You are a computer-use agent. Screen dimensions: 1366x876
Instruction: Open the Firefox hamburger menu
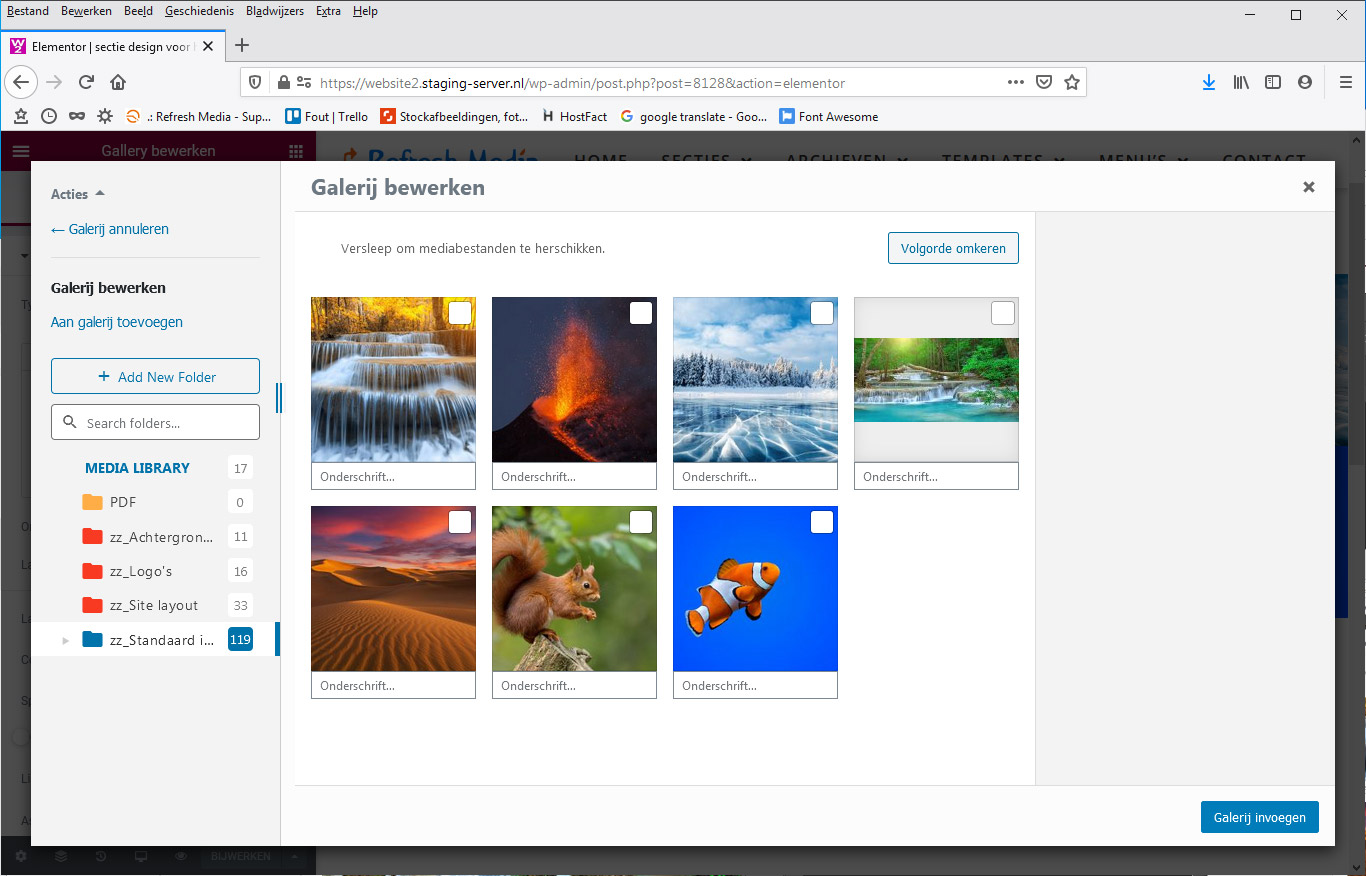click(x=1345, y=82)
